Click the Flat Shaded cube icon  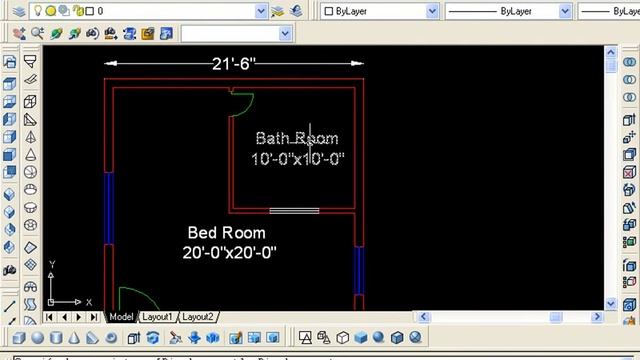coord(361,338)
